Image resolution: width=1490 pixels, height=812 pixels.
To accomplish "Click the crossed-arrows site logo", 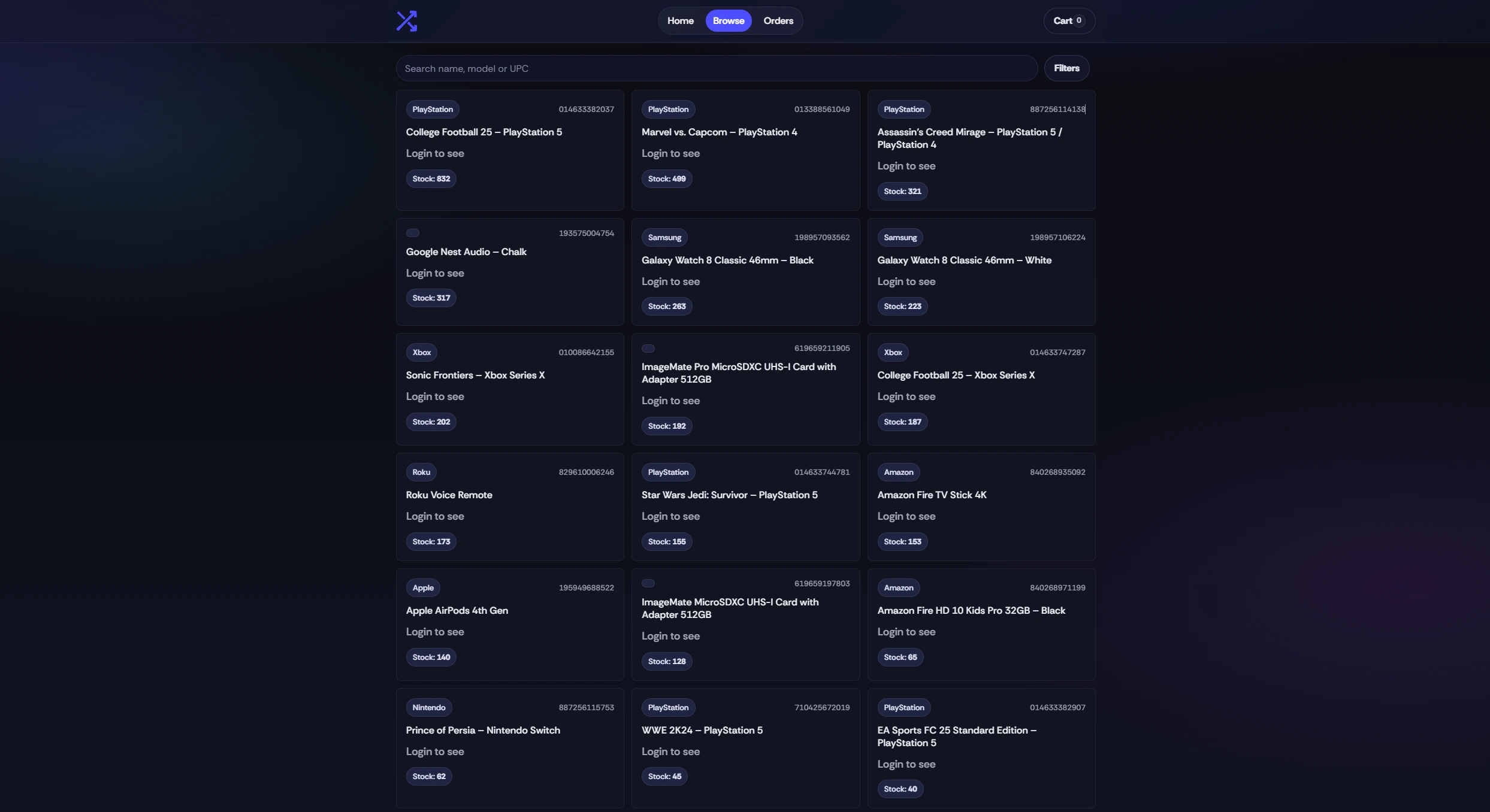I will 407,21.
